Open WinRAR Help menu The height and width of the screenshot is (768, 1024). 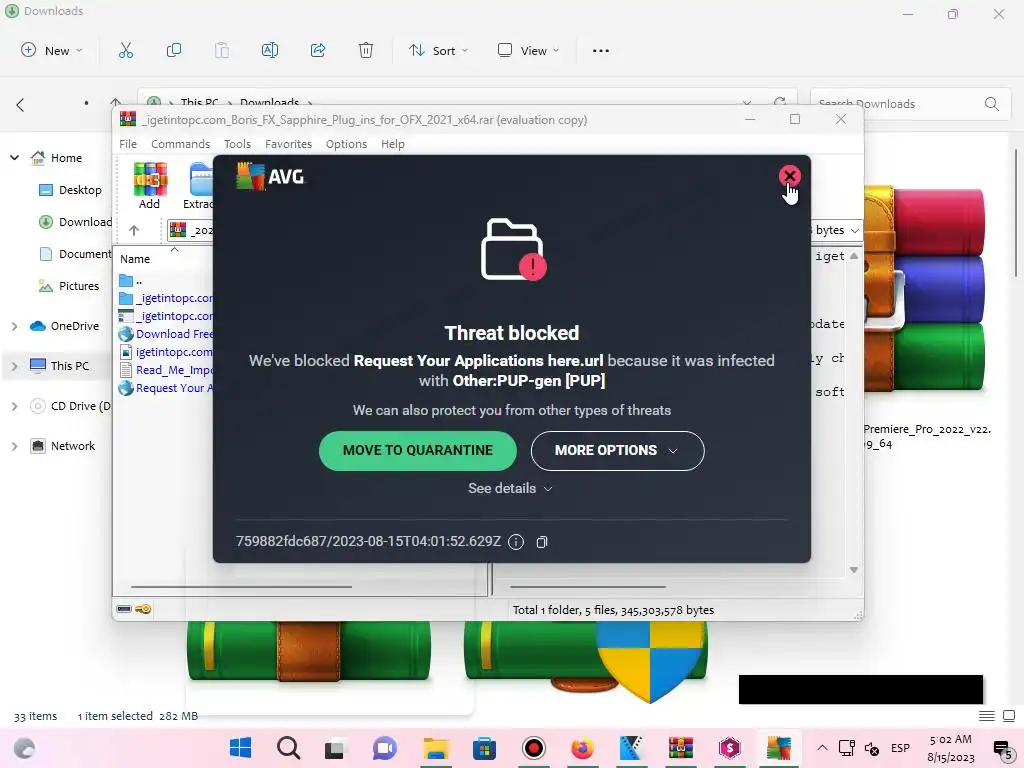[x=392, y=144]
